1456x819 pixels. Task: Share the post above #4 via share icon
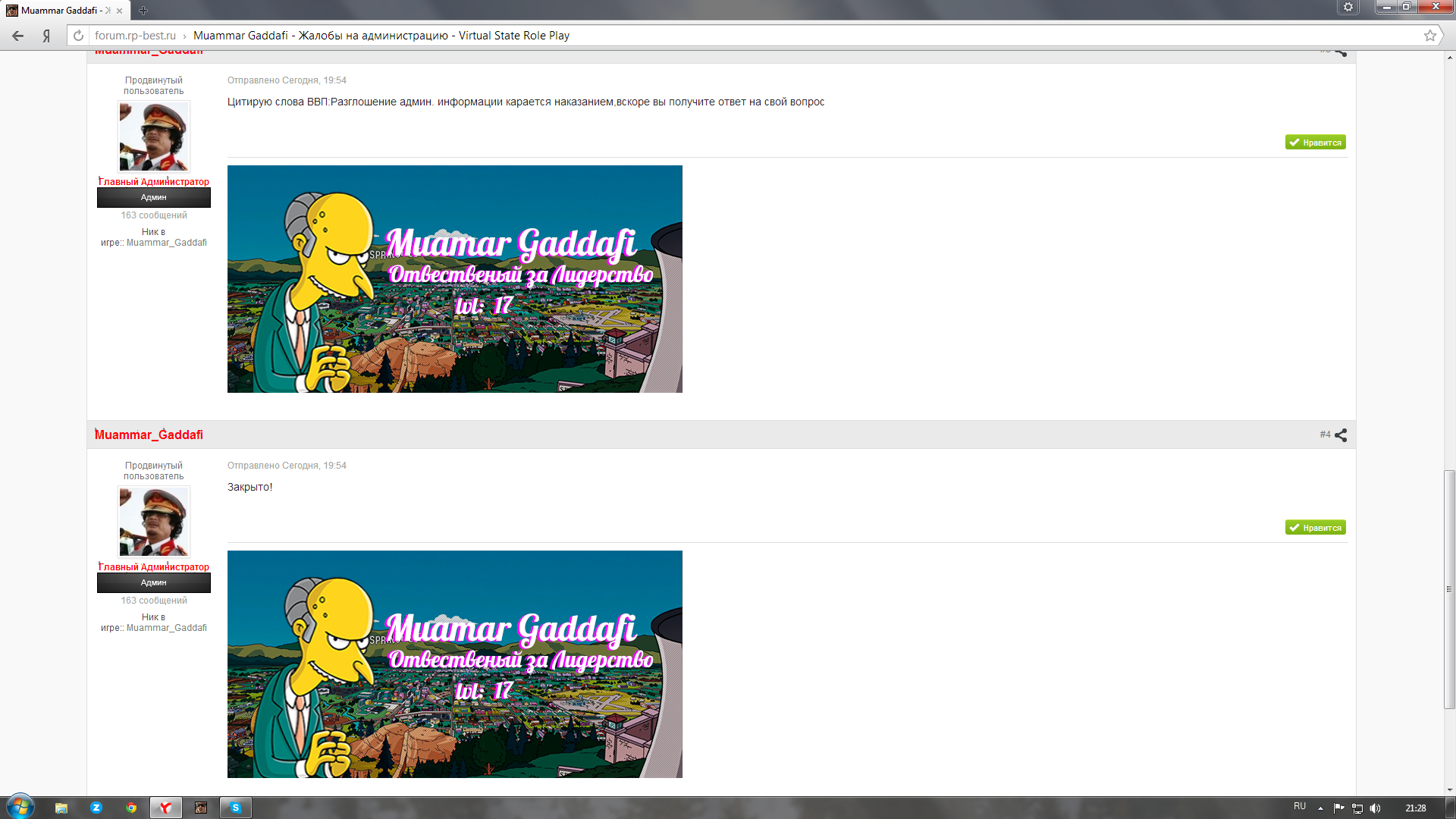point(1341,52)
